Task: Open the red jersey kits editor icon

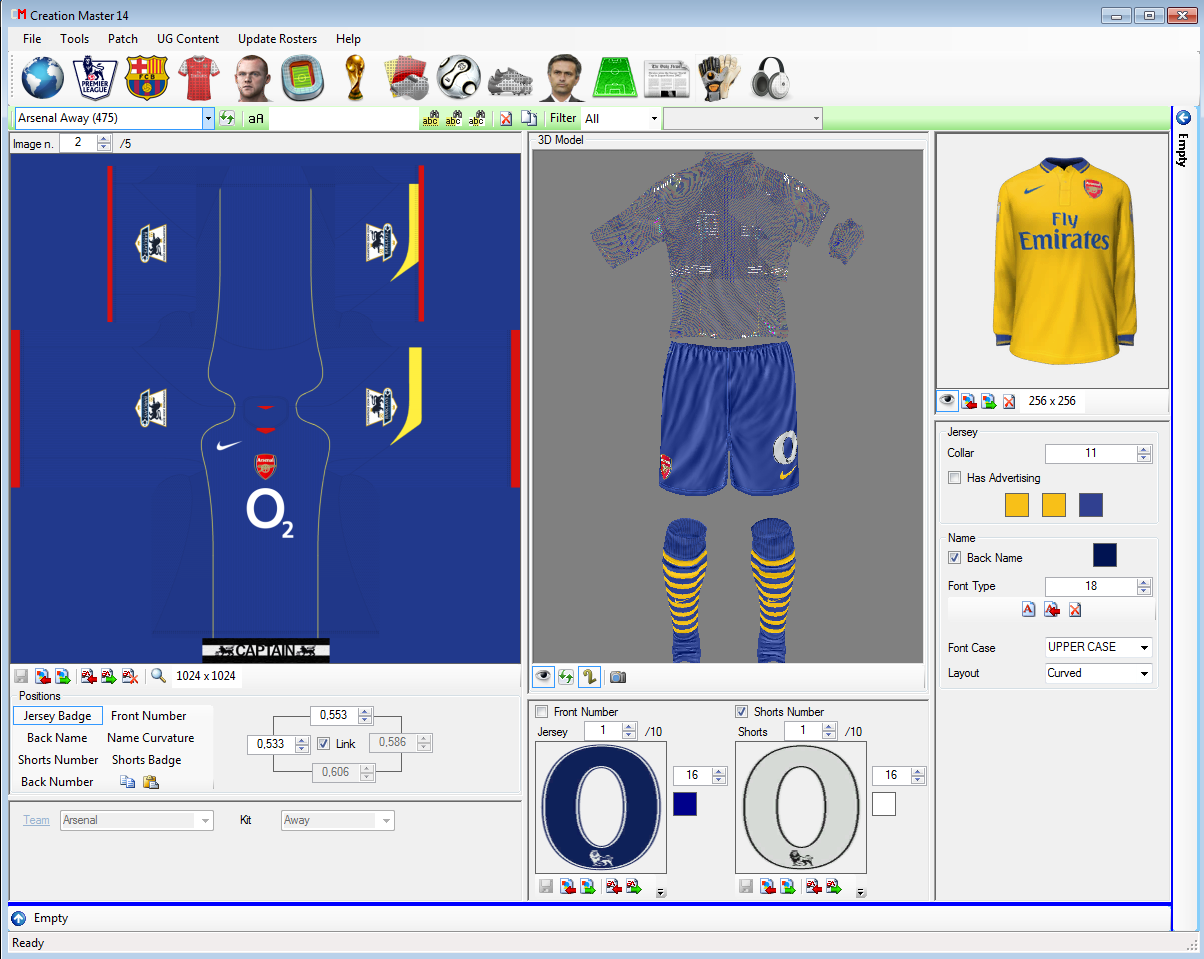Action: coord(198,77)
